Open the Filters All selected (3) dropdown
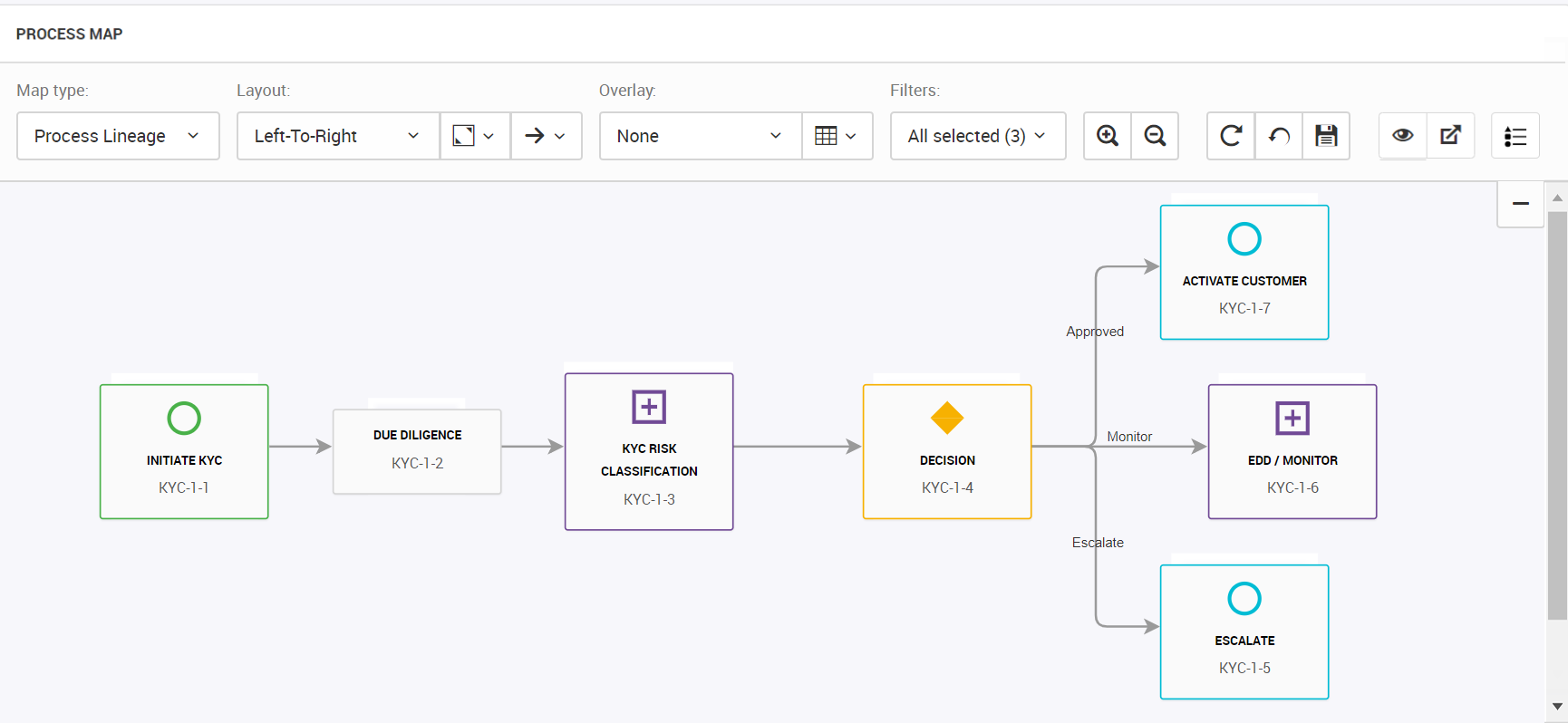This screenshot has height=723, width=1568. tap(978, 136)
